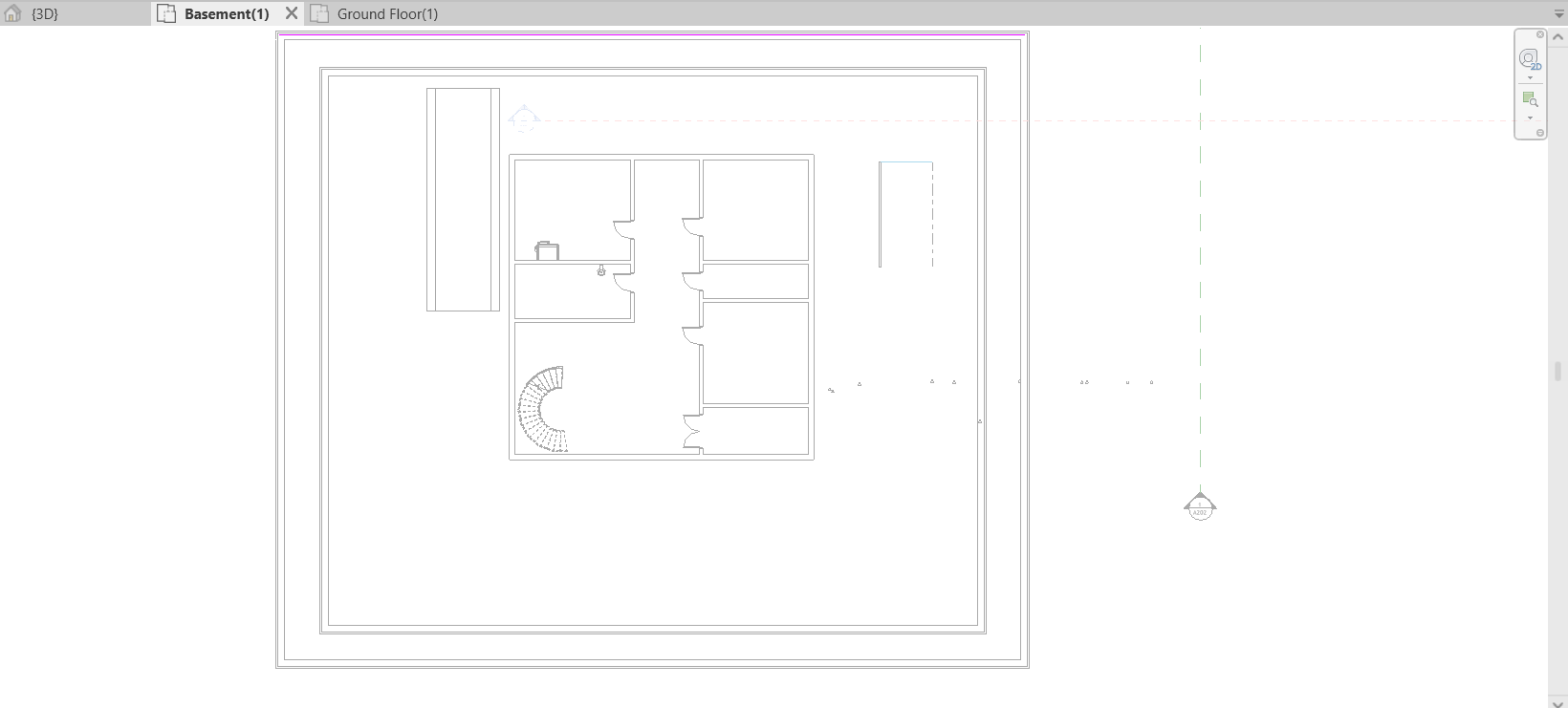Activate the Zoom in Region tool
The width and height of the screenshot is (1568, 708).
click(1530, 99)
